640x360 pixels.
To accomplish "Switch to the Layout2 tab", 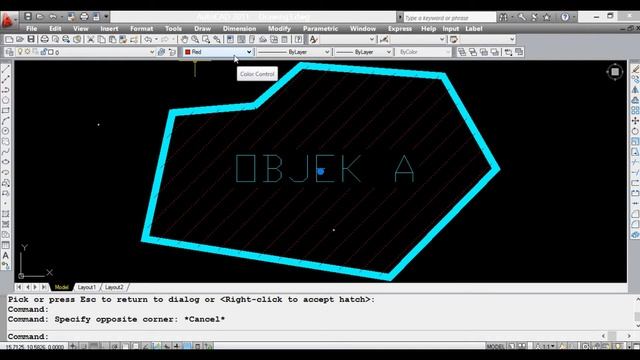I will coord(114,287).
